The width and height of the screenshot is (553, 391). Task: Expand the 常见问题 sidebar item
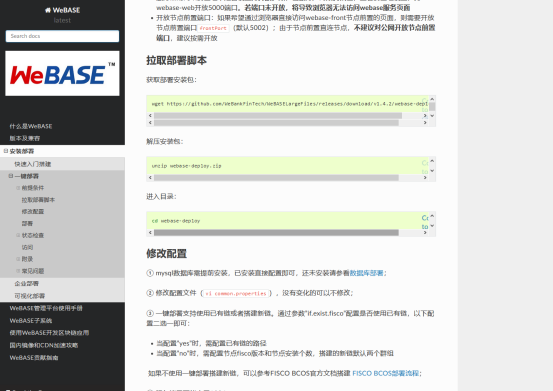(18, 271)
